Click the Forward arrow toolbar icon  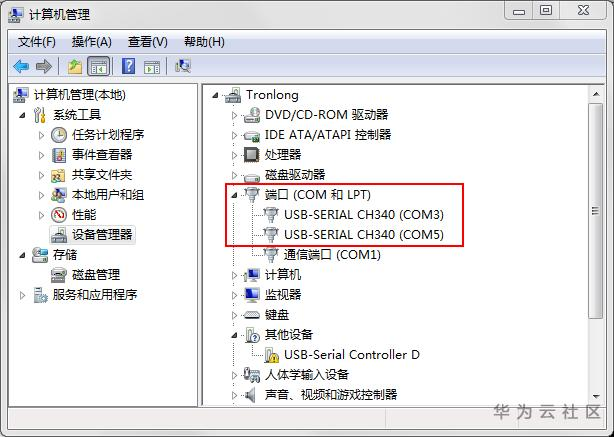pos(43,66)
